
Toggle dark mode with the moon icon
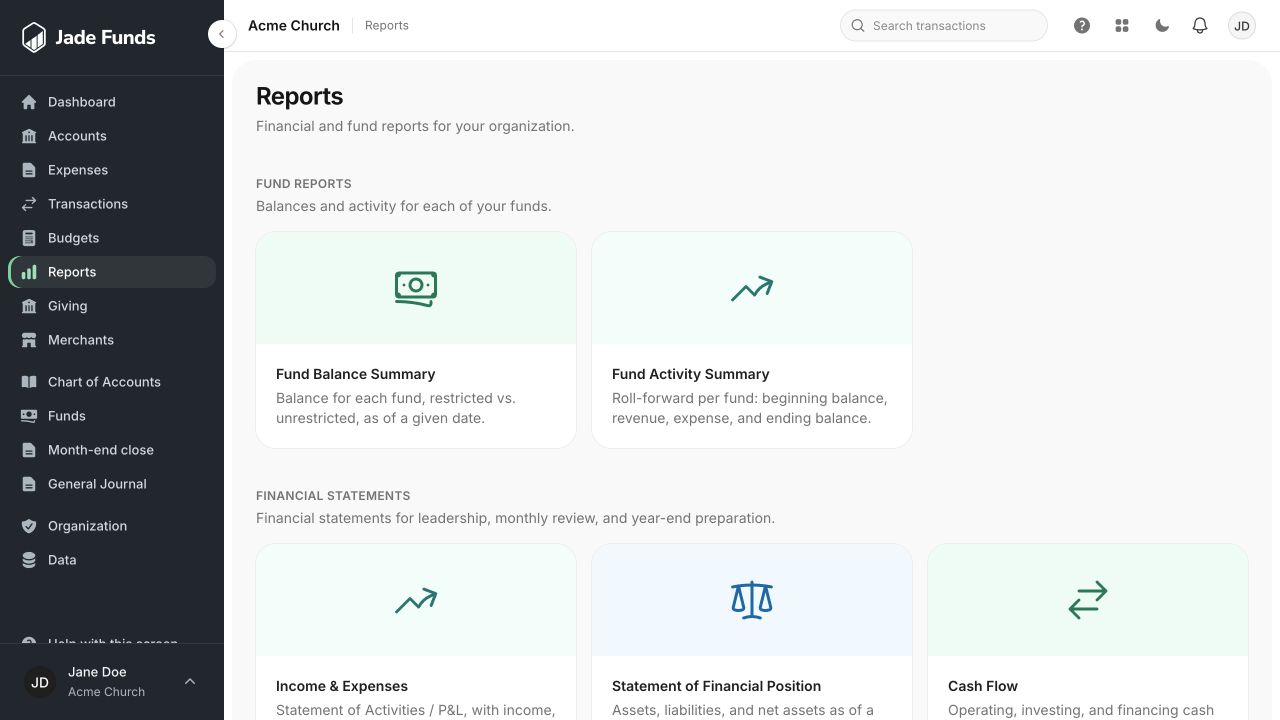pyautogui.click(x=1162, y=26)
